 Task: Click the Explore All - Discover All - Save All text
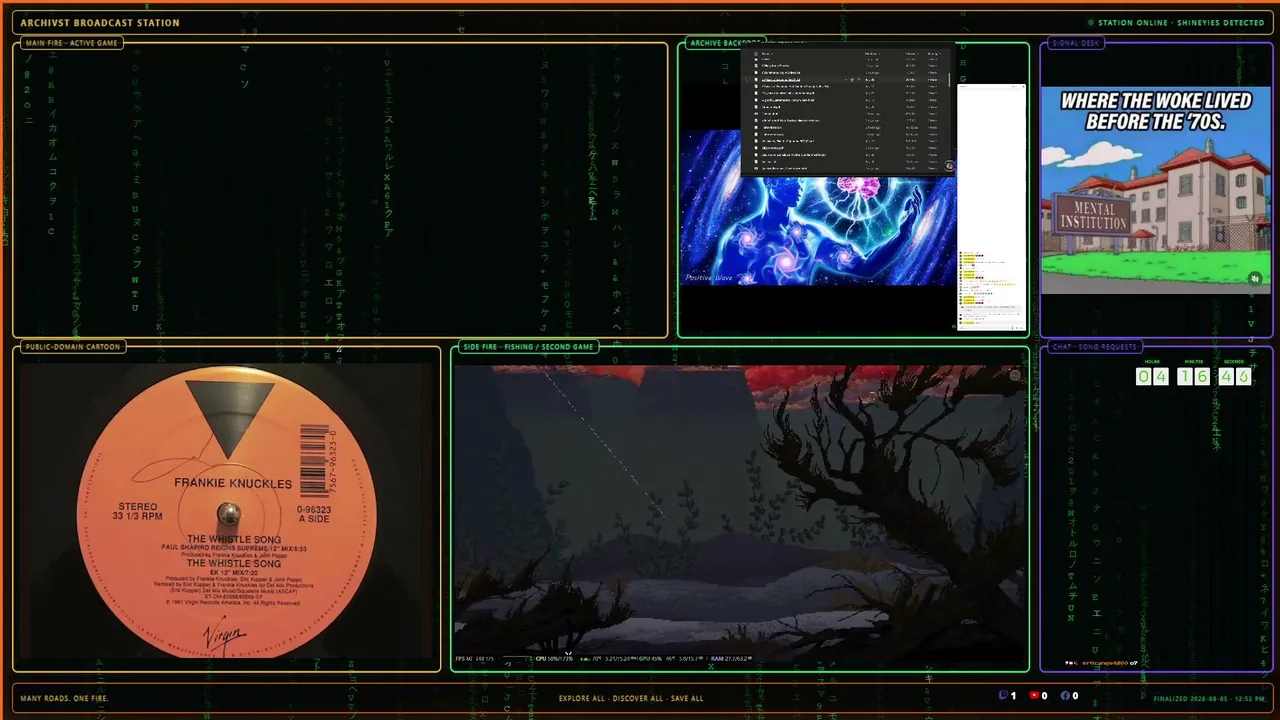pyautogui.click(x=631, y=698)
